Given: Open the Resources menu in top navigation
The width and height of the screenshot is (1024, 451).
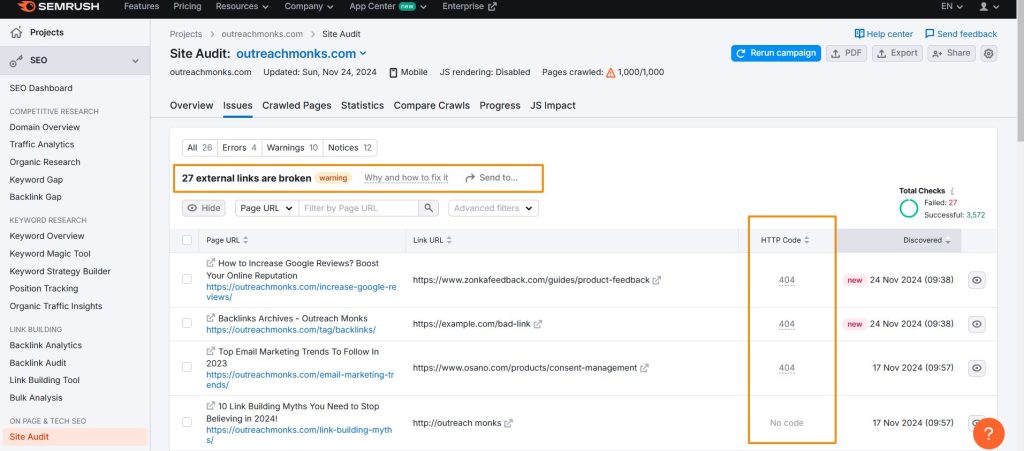Looking at the screenshot, I should tap(242, 7).
